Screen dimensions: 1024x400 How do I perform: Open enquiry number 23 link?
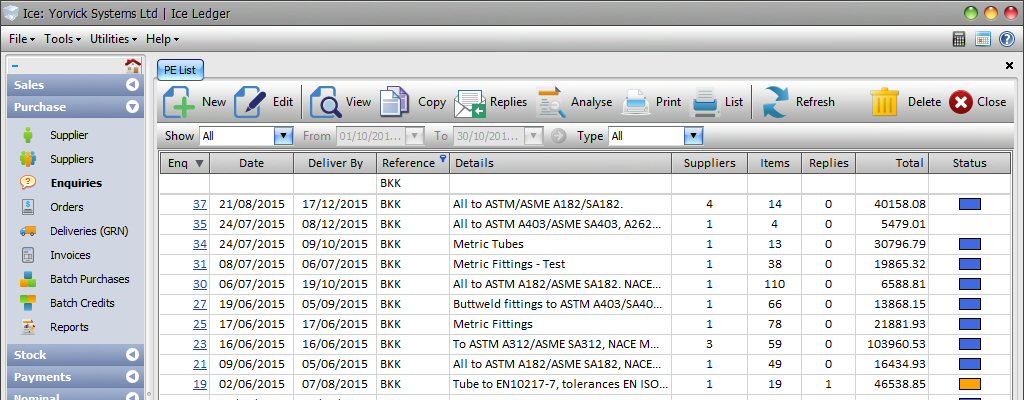(200, 344)
